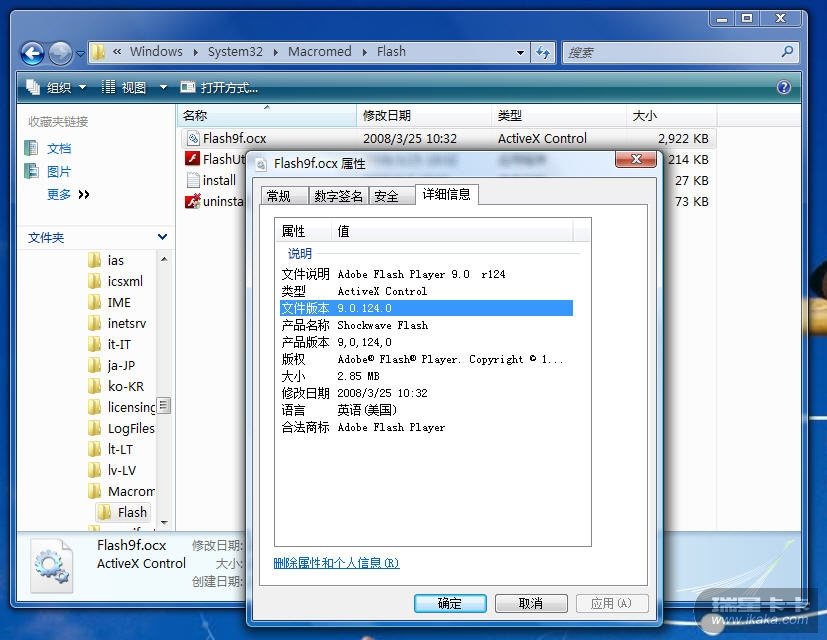The width and height of the screenshot is (827, 640).
Task: Open the 文档 favorite link
Action: (x=59, y=149)
